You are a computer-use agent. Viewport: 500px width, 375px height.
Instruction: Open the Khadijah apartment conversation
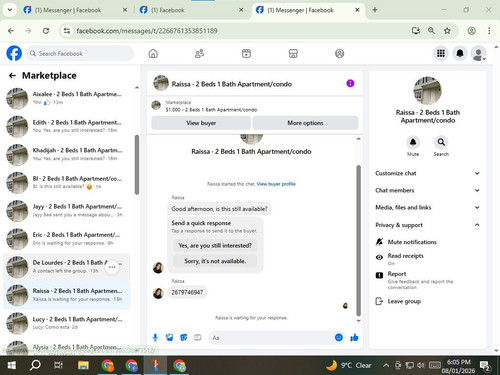tap(67, 155)
